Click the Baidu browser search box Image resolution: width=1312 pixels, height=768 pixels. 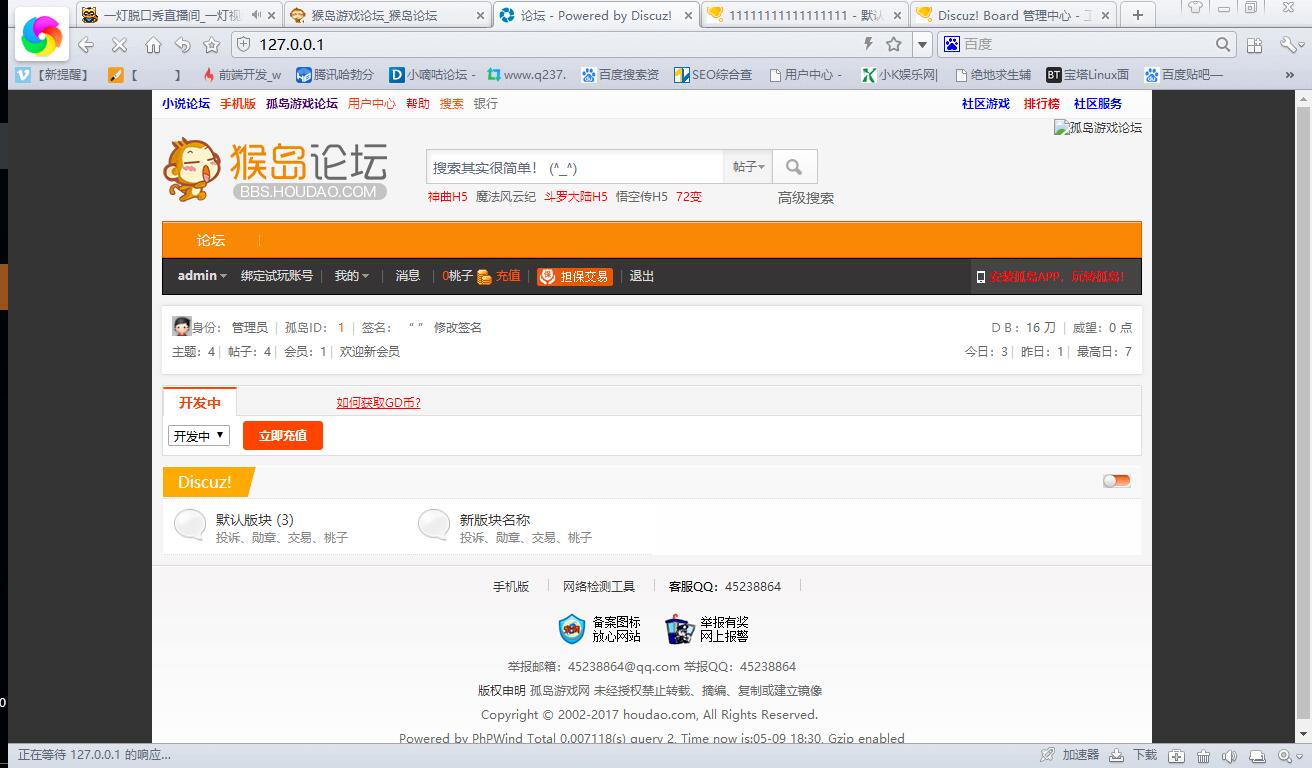1087,45
